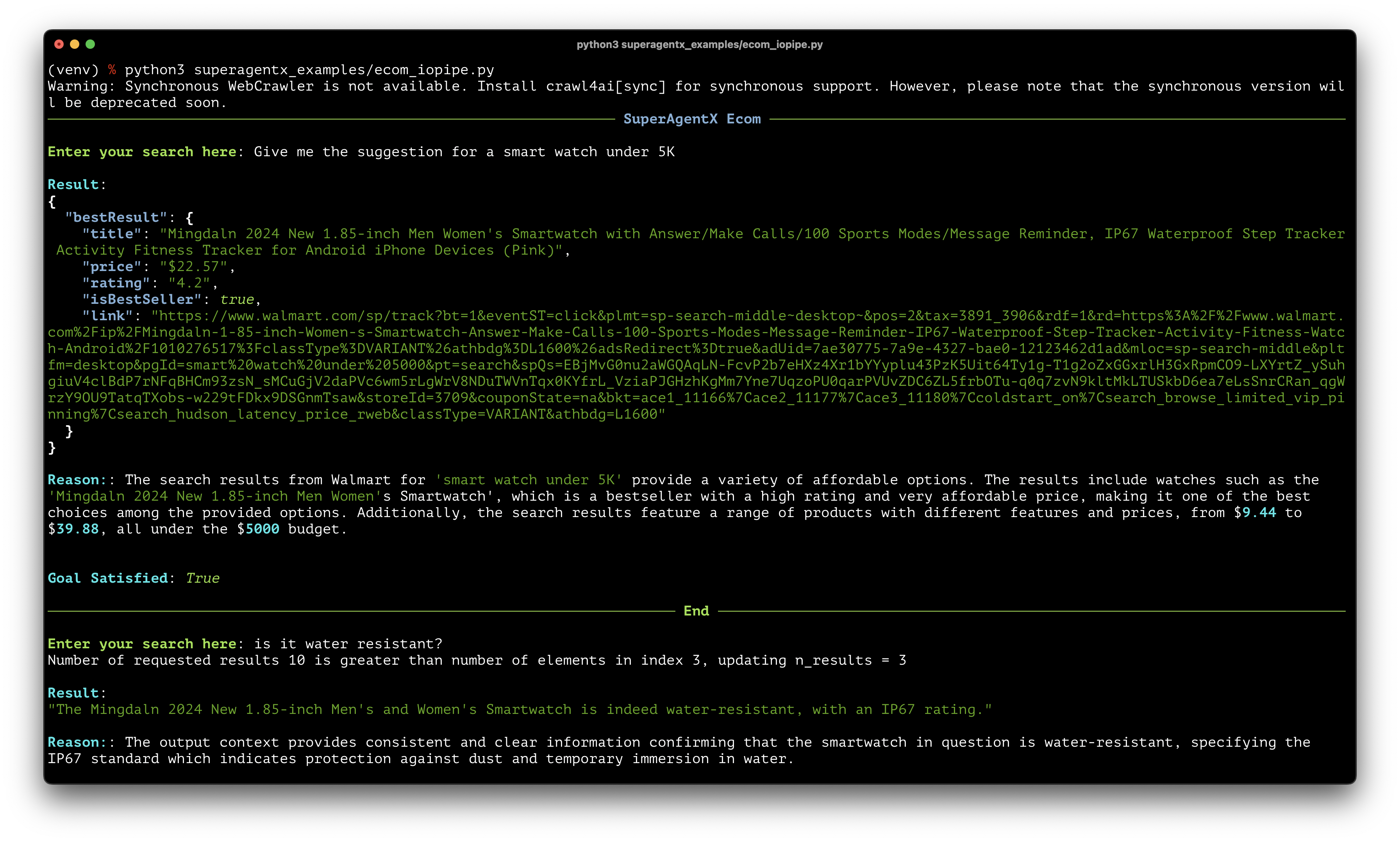
Task: Click the 'End' divider label
Action: pos(696,611)
